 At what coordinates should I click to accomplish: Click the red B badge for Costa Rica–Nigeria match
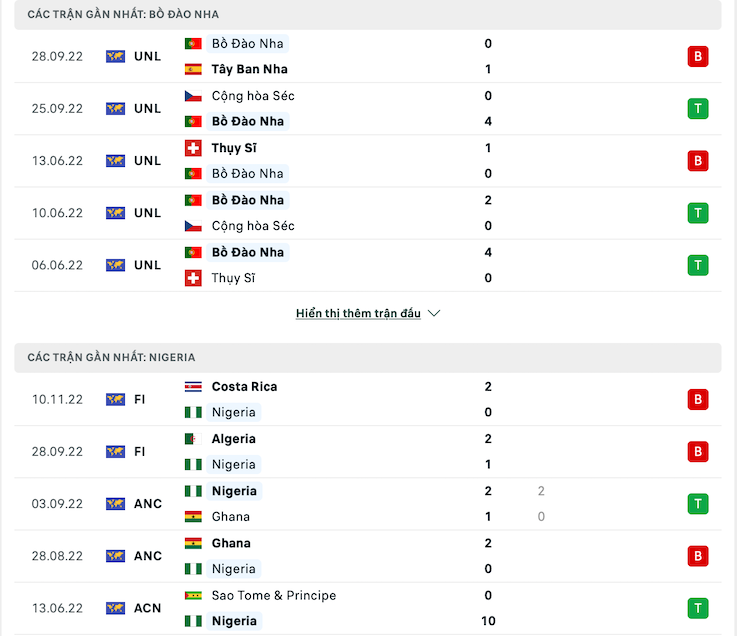697,399
